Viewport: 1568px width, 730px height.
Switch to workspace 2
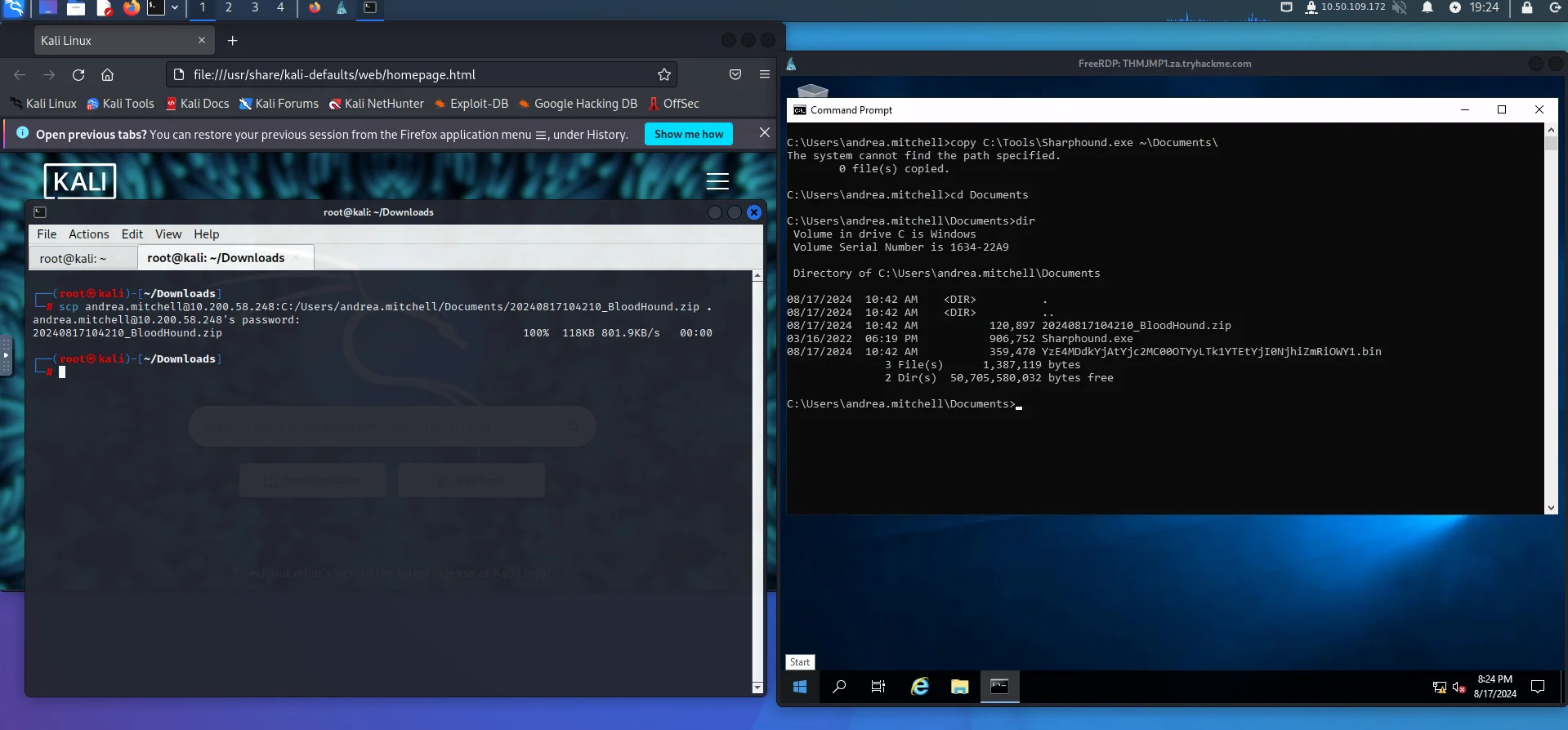[x=229, y=7]
